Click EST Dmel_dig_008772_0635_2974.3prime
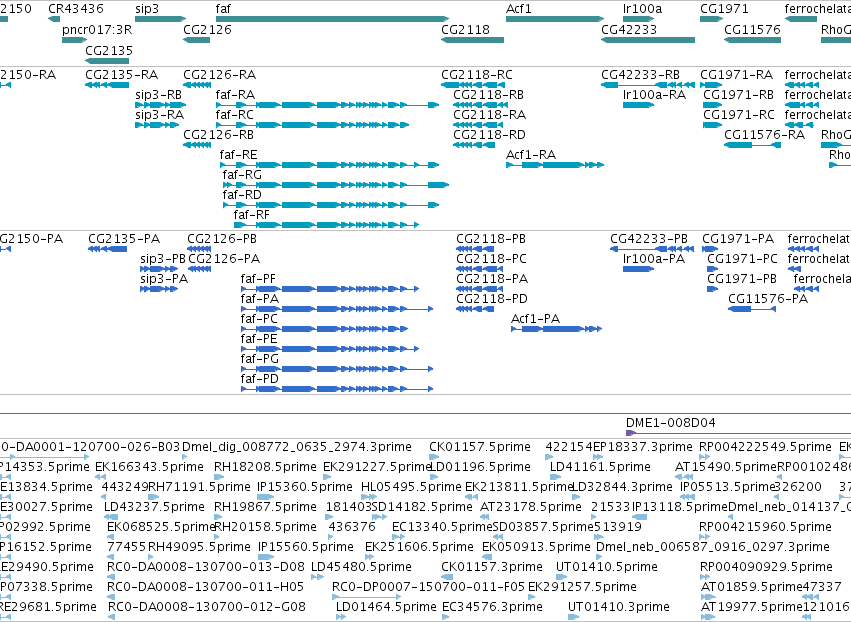851x622 pixels. click(x=297, y=447)
